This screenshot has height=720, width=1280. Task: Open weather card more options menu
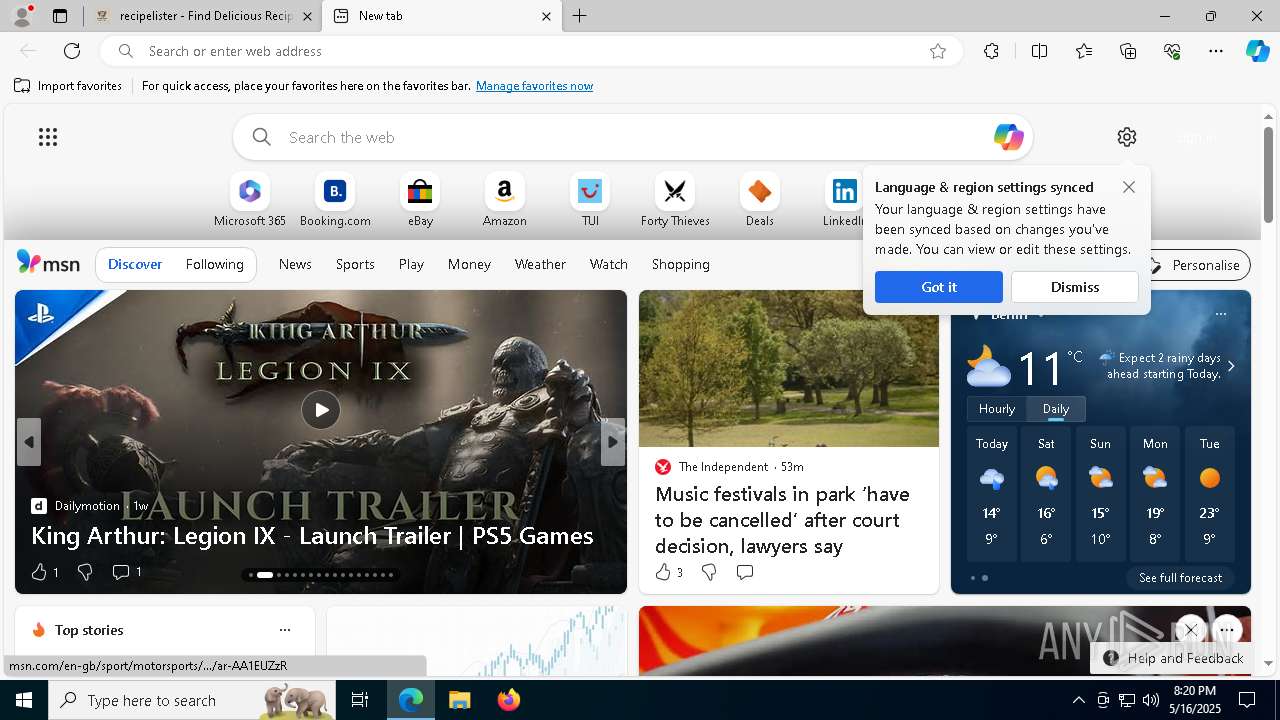click(1221, 314)
